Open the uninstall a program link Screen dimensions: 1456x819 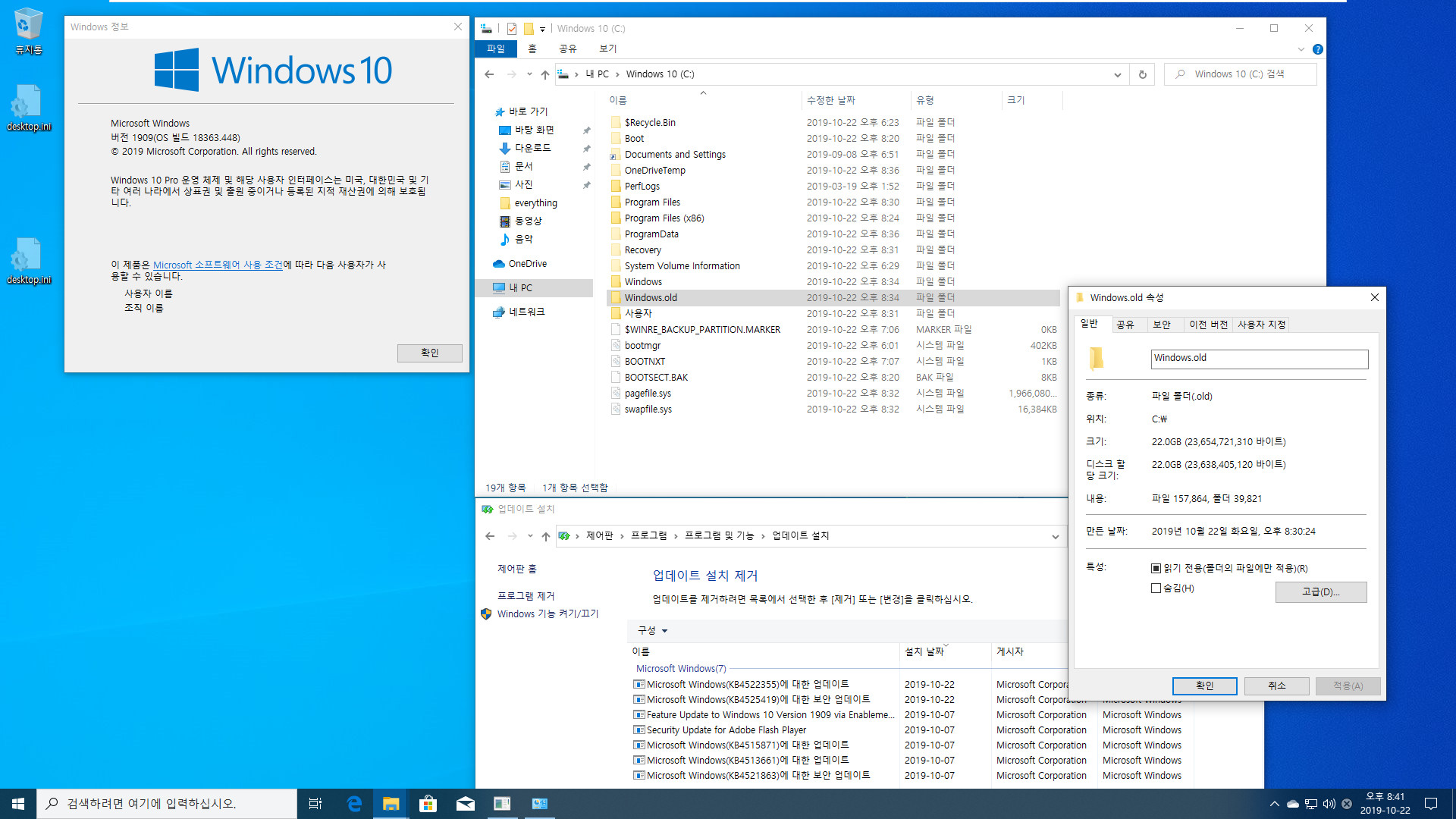click(526, 596)
